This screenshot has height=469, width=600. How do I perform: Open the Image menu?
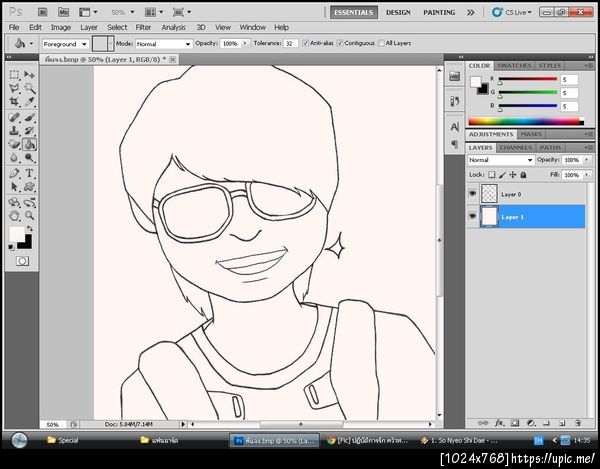pos(61,27)
